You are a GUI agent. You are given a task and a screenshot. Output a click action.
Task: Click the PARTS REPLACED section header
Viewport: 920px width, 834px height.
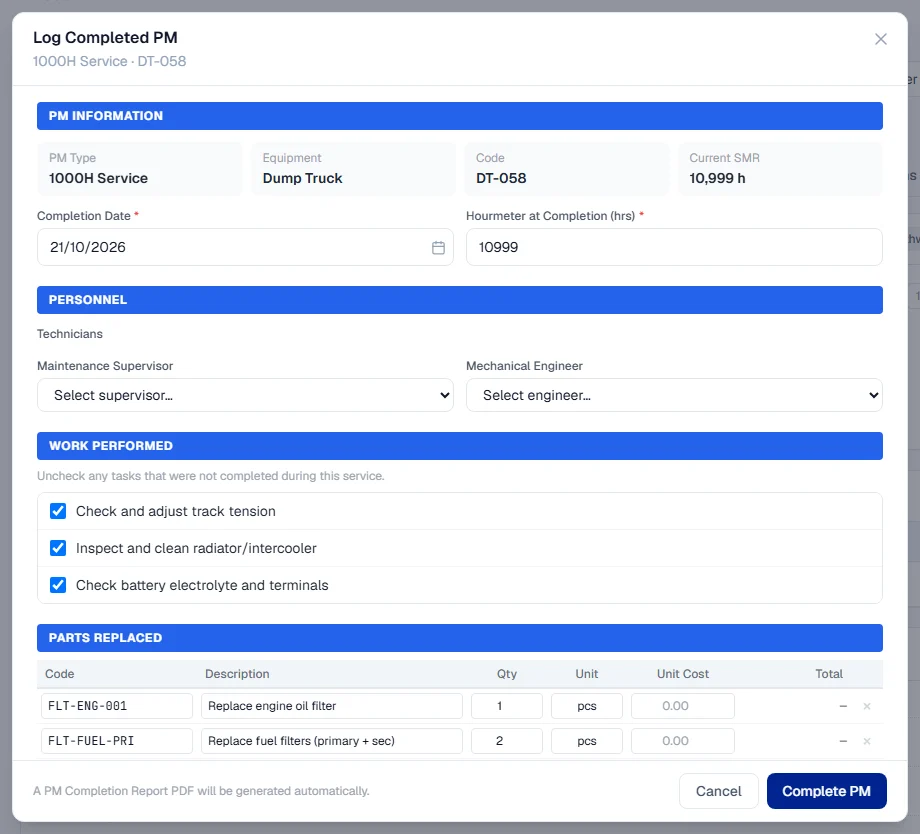point(460,638)
